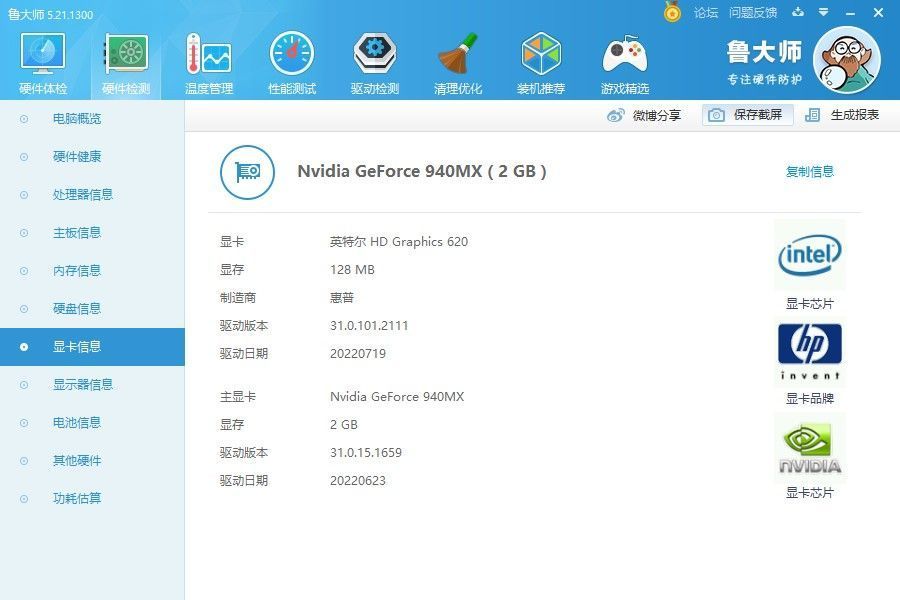Image resolution: width=900 pixels, height=600 pixels.
Task: Click the heading Nvidia GeForce 940MX ( 2 GB )
Action: (x=422, y=171)
